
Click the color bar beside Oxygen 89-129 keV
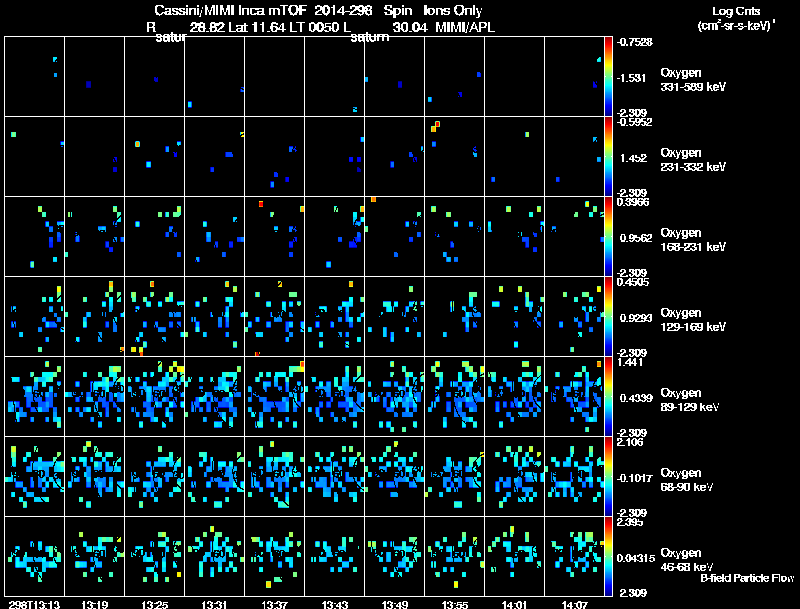(610, 397)
